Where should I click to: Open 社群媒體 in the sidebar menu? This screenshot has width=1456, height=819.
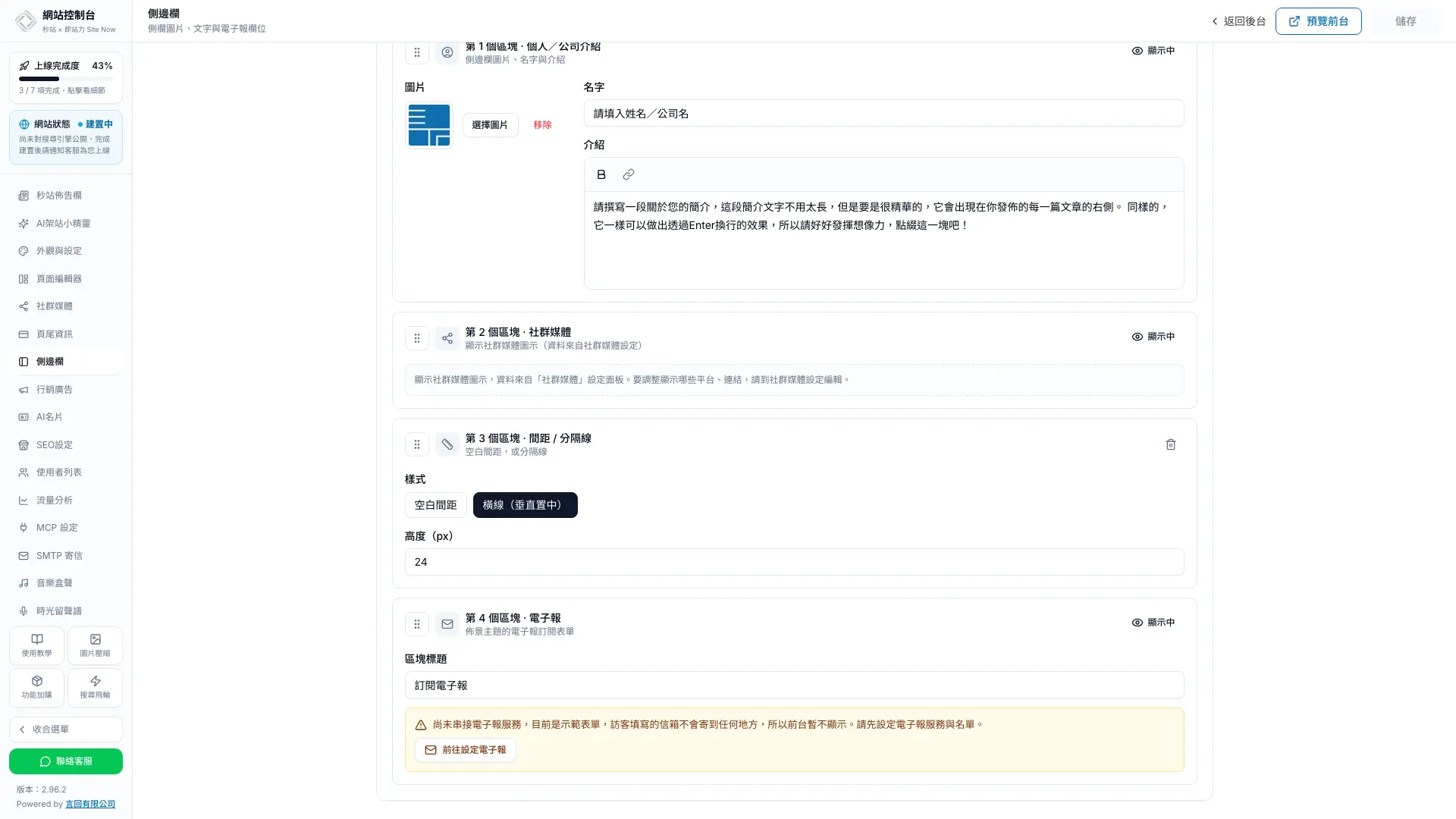(66, 306)
